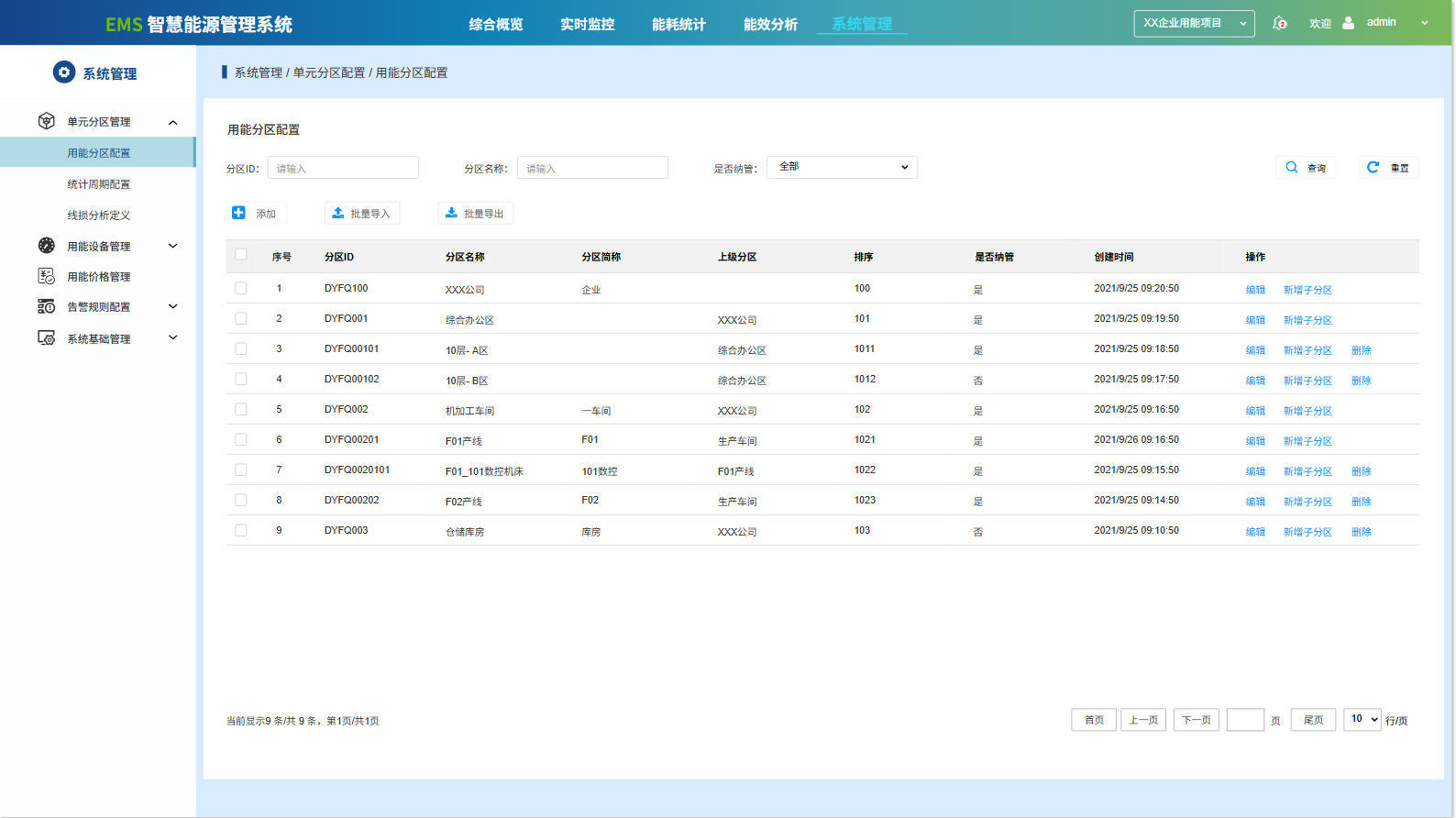Click the 用能价格管理 icon in sidebar
Screen dimensions: 1456x818
[x=46, y=276]
